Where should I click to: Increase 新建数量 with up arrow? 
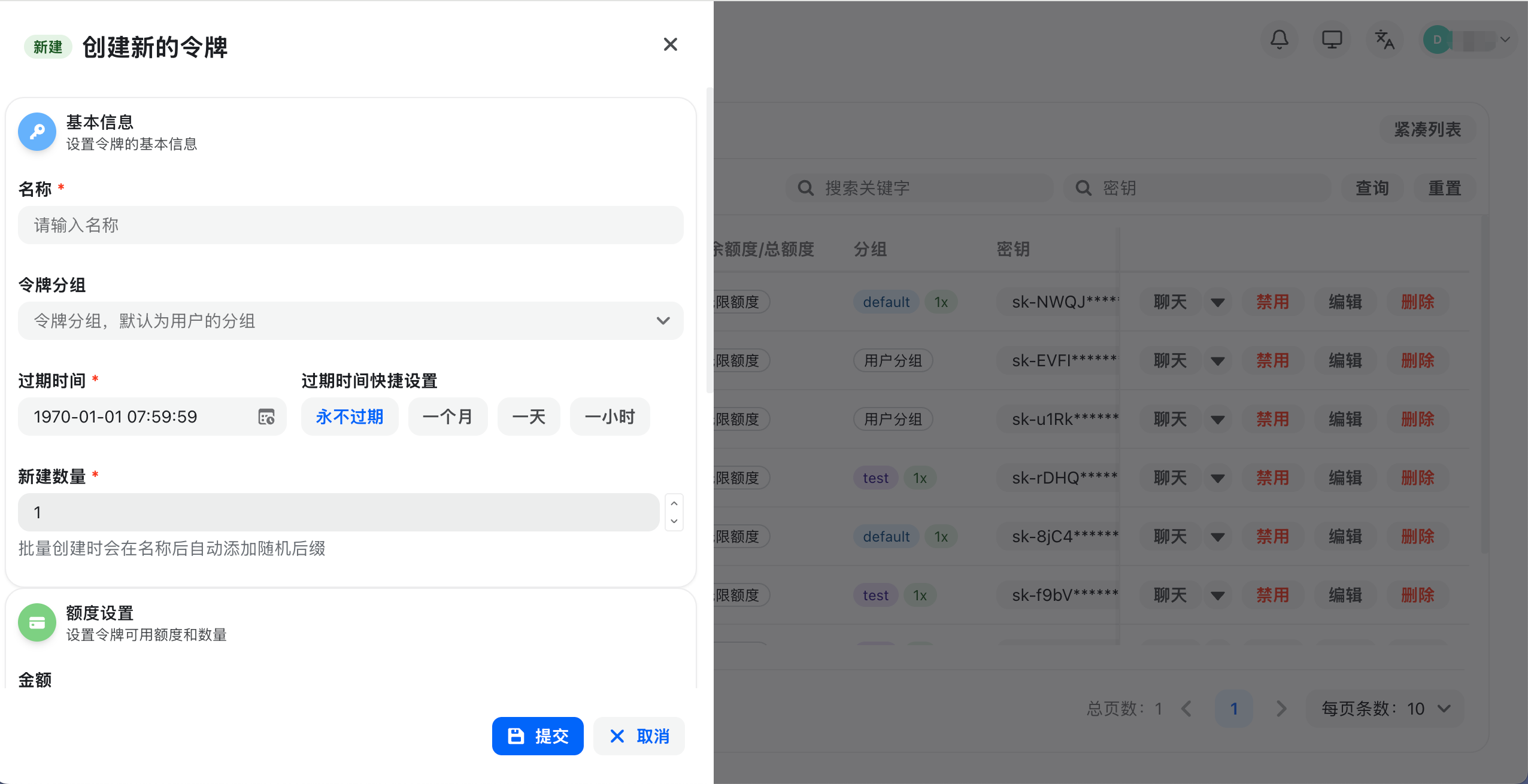click(x=674, y=503)
